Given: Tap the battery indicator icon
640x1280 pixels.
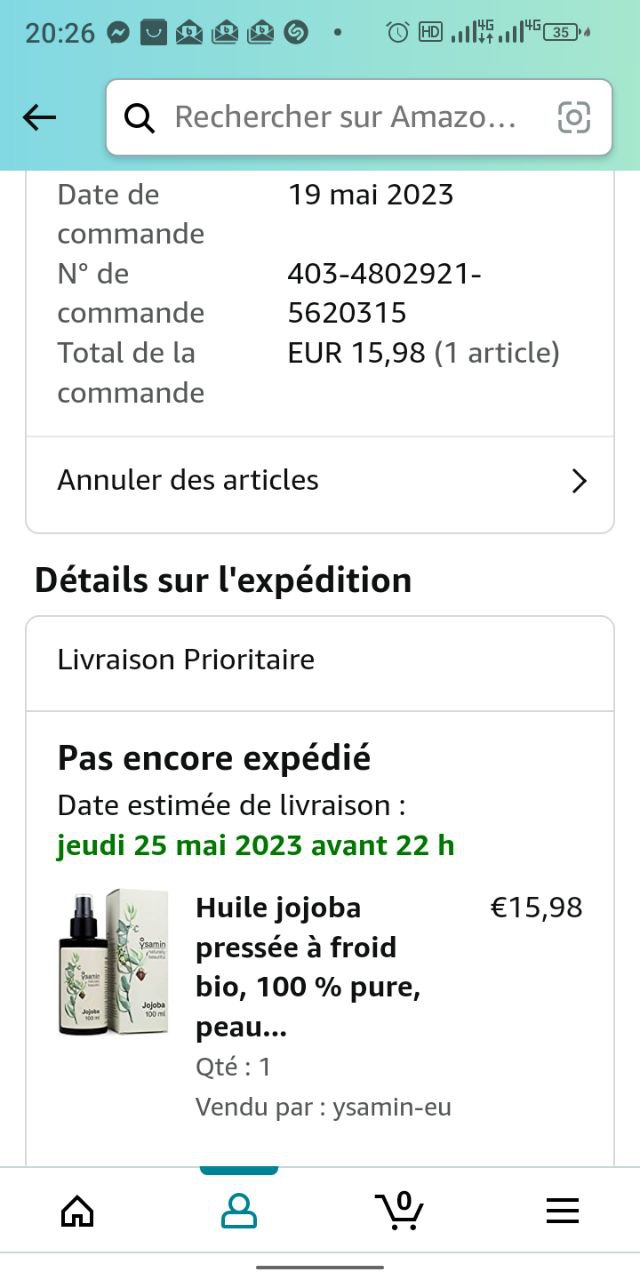Looking at the screenshot, I should click(563, 32).
